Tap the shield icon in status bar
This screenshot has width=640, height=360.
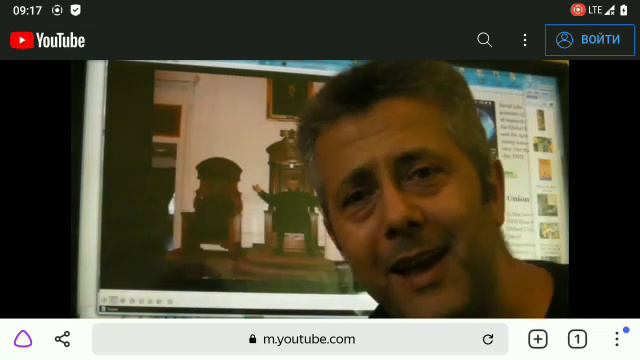(x=76, y=10)
